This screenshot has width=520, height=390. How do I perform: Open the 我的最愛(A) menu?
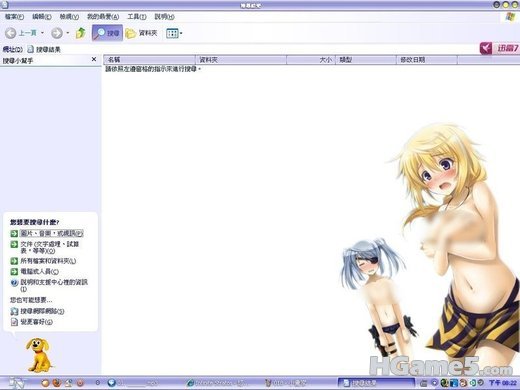[103, 17]
